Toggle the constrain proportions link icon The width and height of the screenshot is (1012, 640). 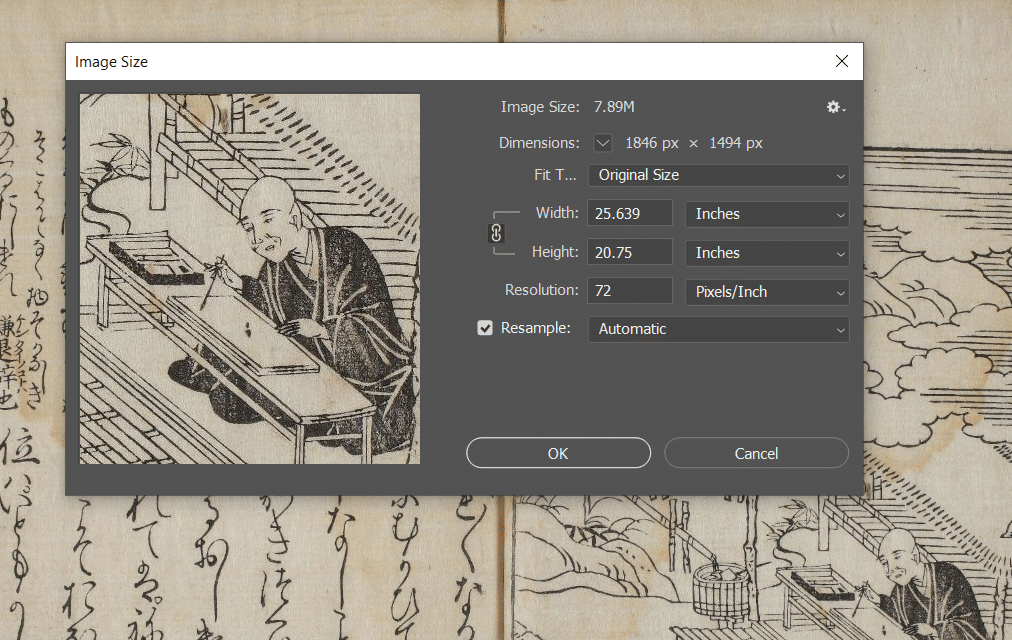[x=496, y=233]
